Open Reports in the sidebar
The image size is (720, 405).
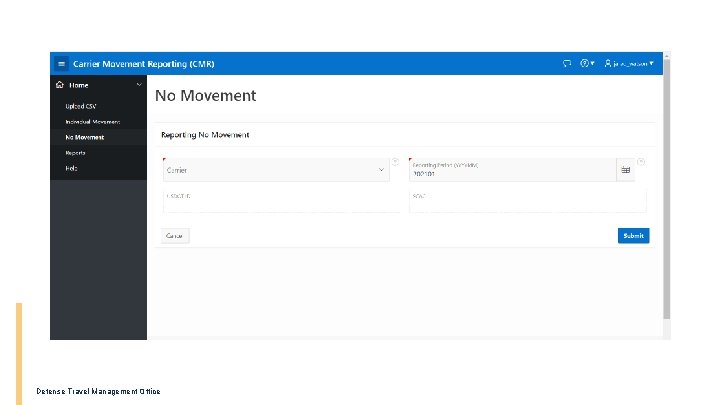pos(75,153)
